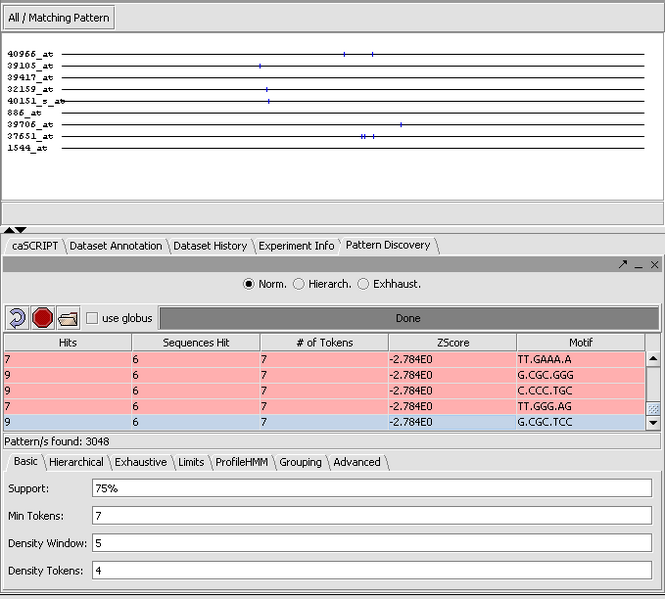Open the Advanced tab

coord(357,462)
